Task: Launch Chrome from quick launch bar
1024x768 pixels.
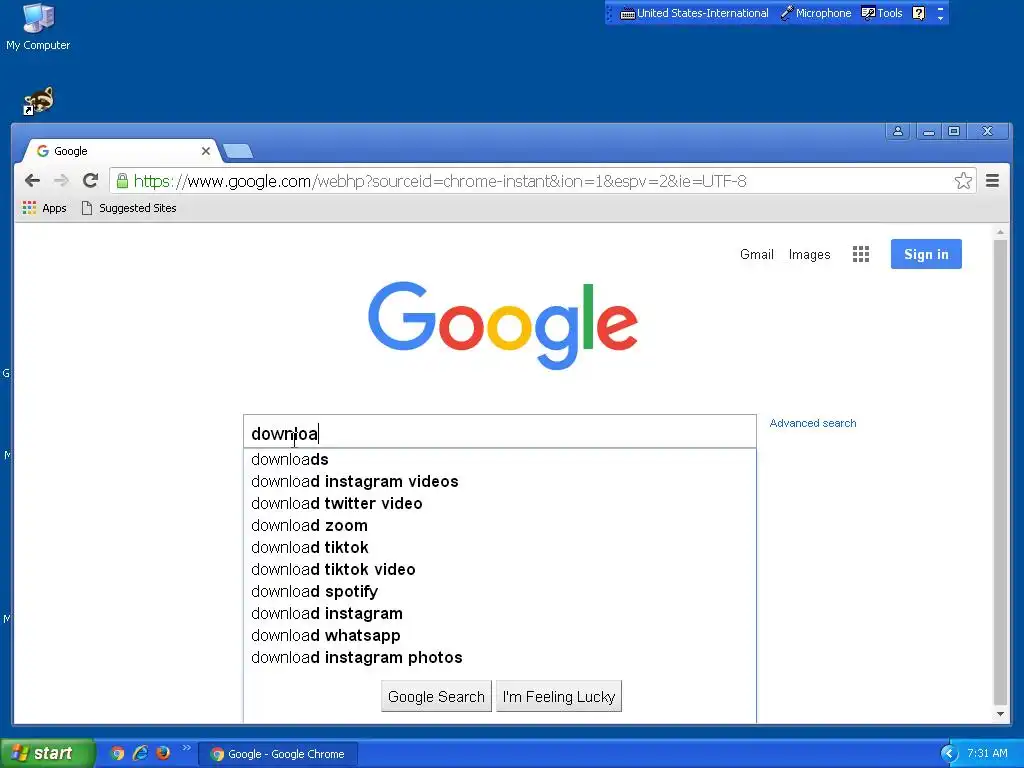Action: coord(117,753)
